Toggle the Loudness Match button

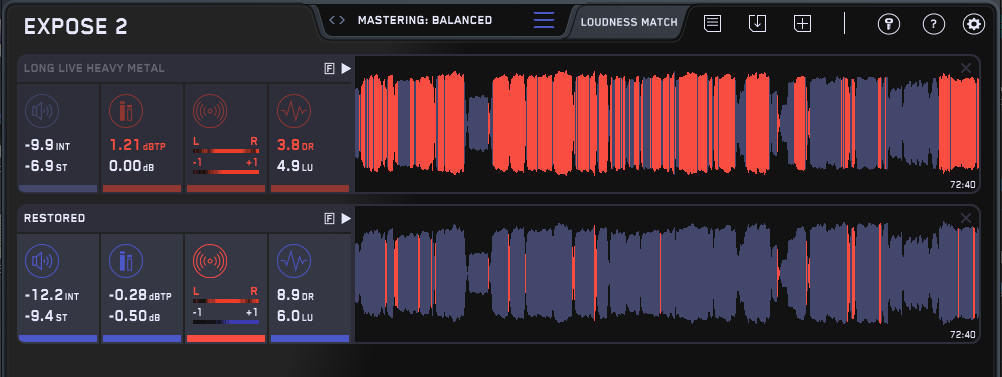[x=629, y=22]
